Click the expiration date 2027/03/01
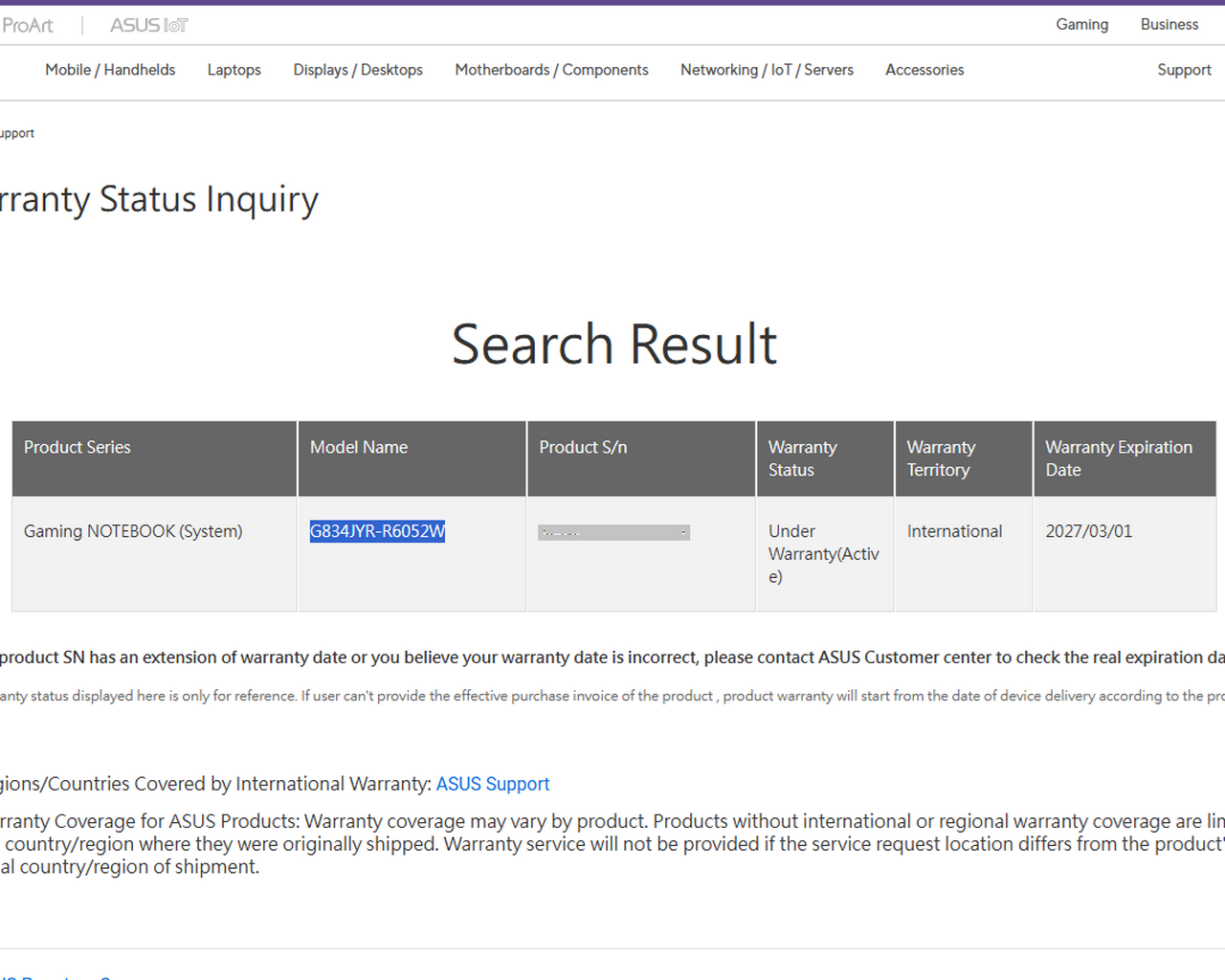This screenshot has height=980, width=1225. click(1088, 531)
